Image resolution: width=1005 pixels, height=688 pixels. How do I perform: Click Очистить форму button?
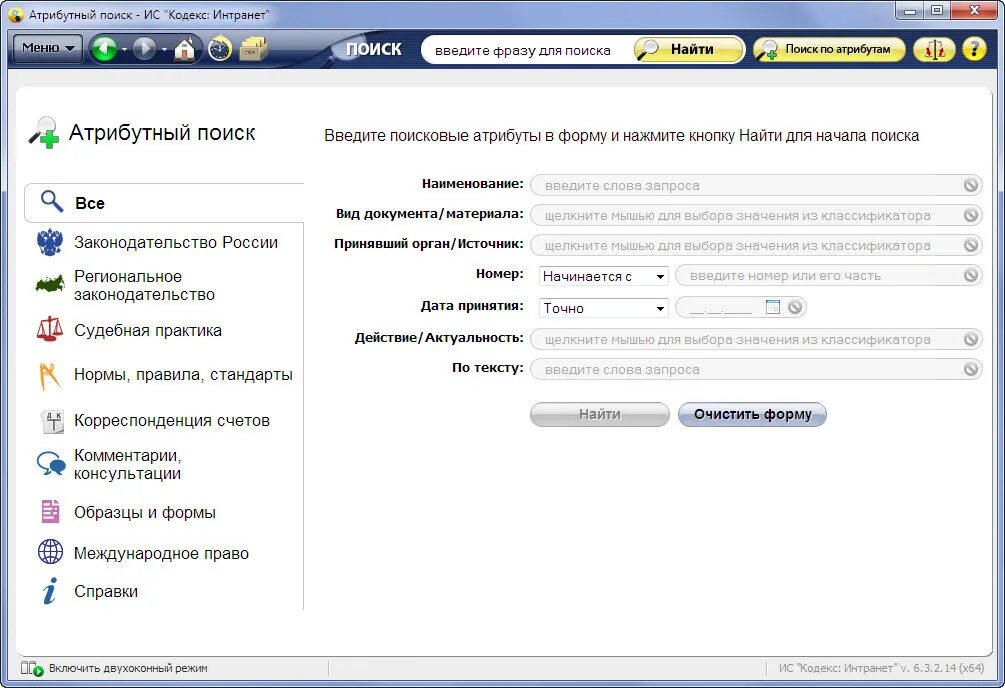click(752, 414)
